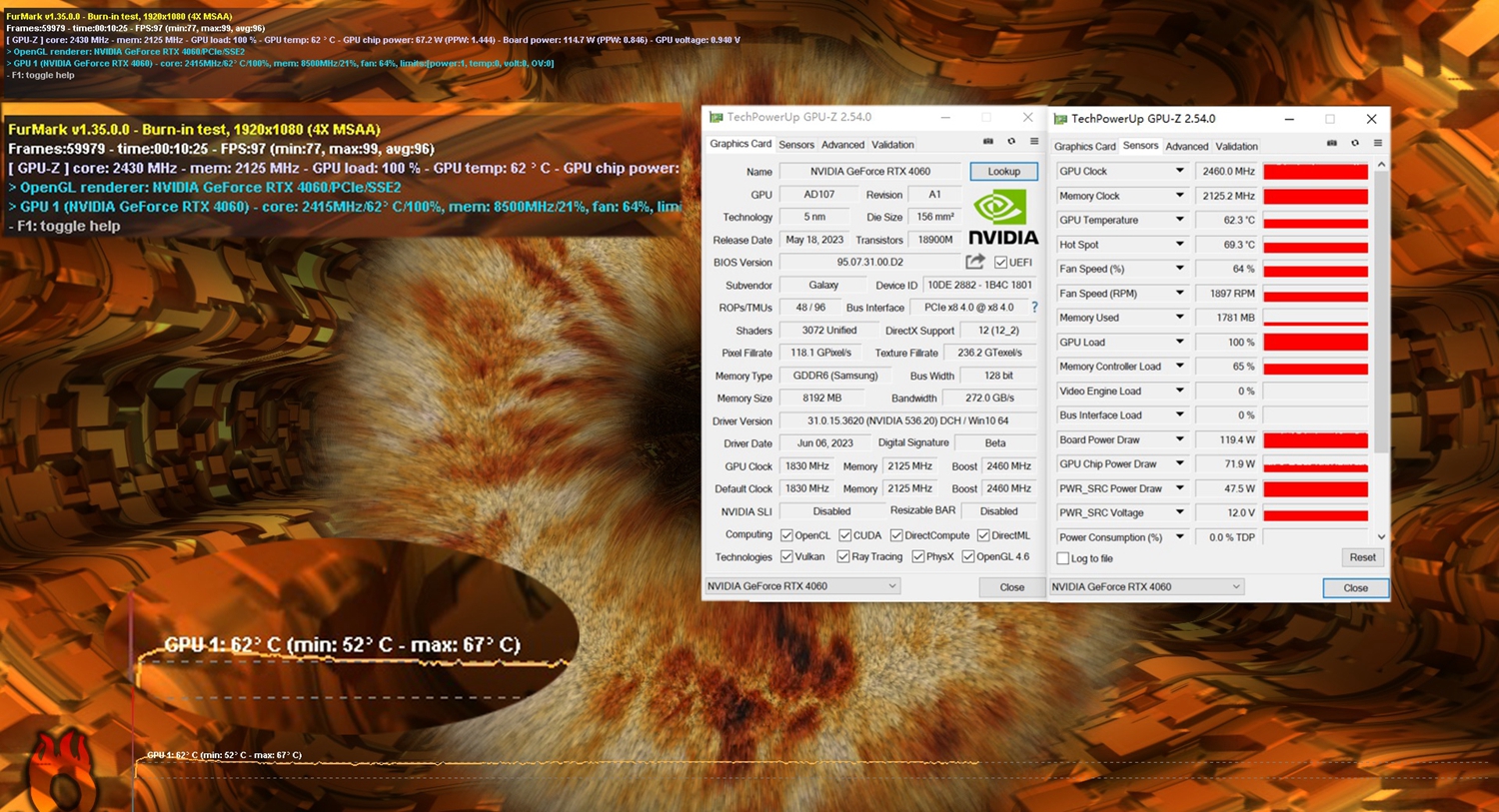Click the refresh icon in the Graphics Card window
Image resolution: width=1499 pixels, height=812 pixels.
[1011, 142]
